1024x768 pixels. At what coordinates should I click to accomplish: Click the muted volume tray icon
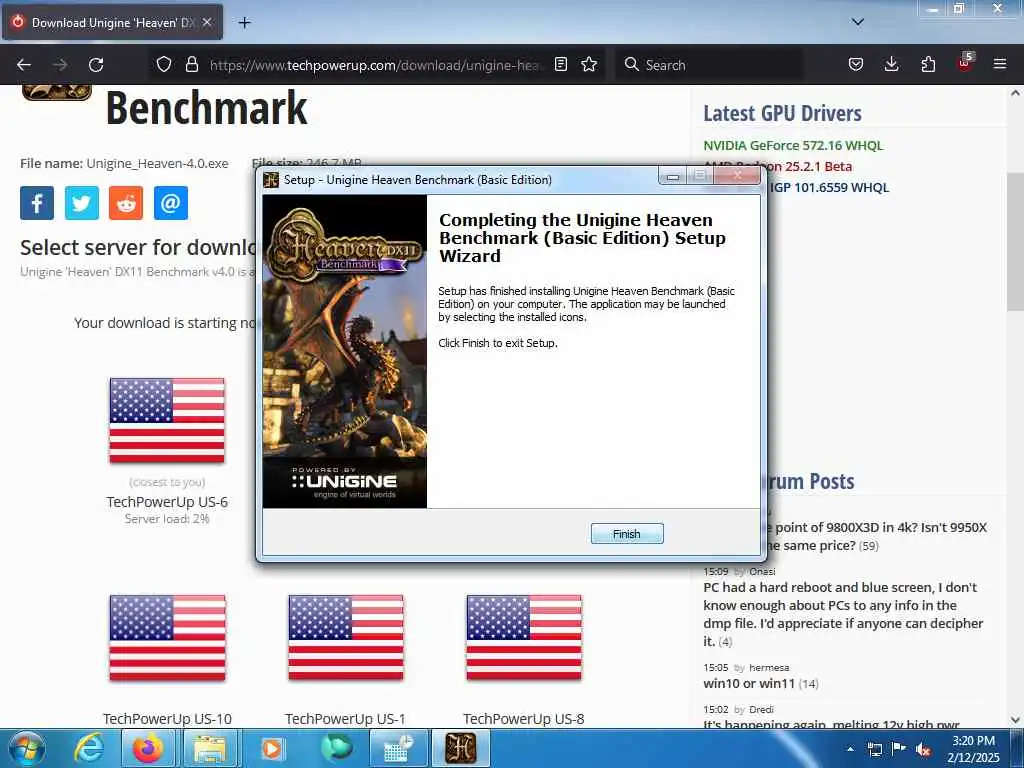tap(923, 750)
